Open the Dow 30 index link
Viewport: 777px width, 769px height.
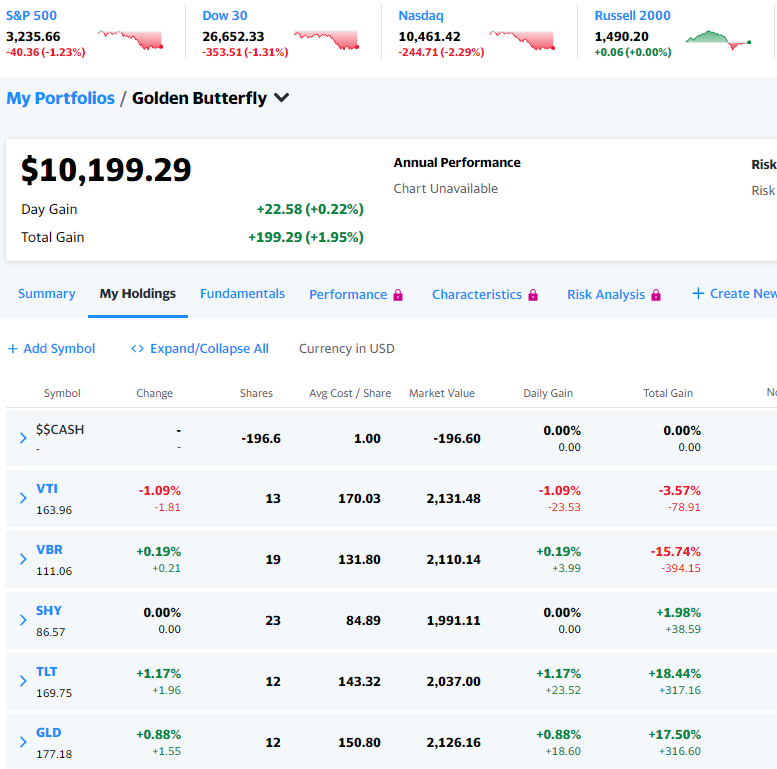[x=224, y=15]
